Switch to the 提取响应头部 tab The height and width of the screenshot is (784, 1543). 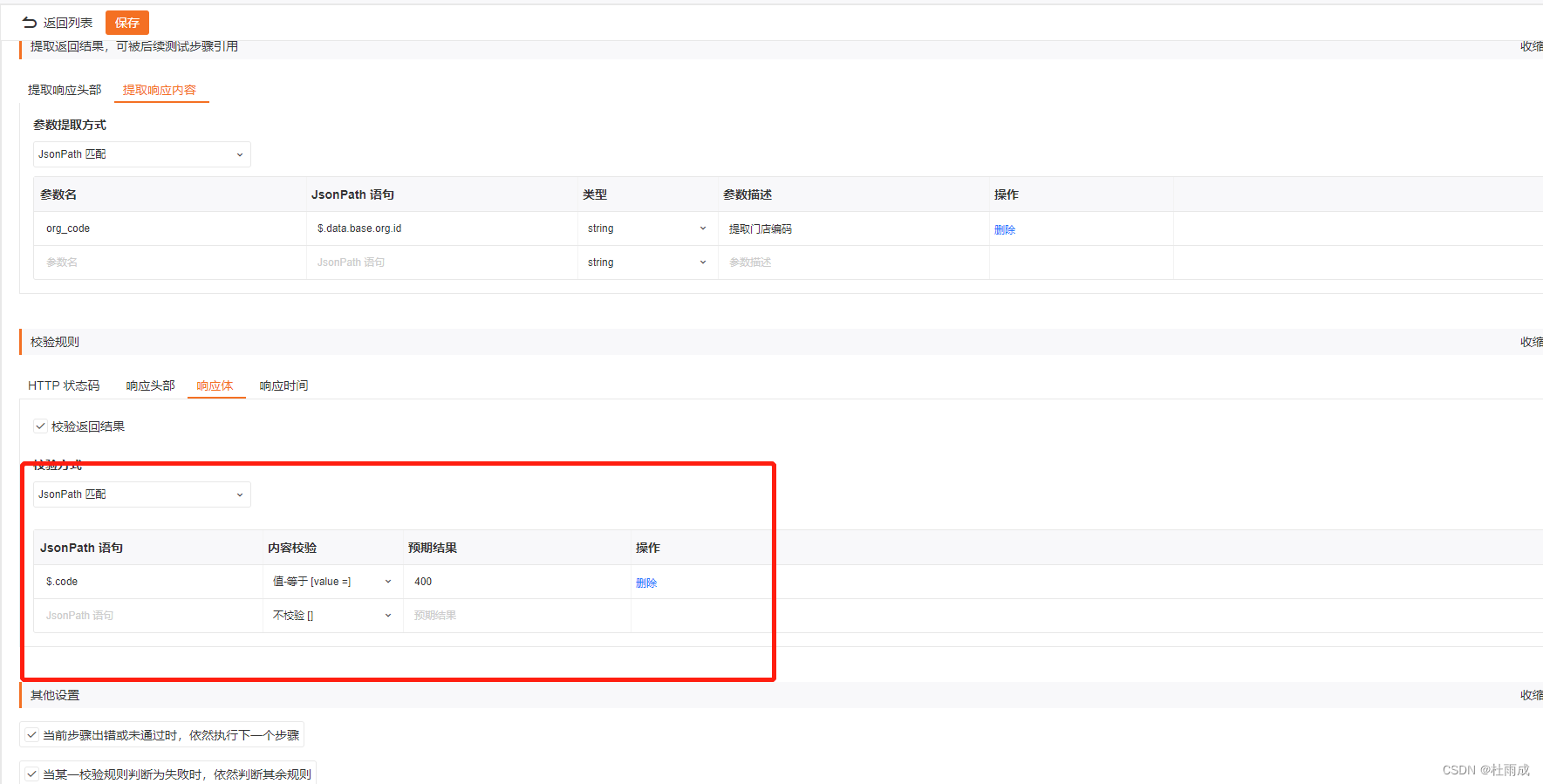(x=65, y=90)
